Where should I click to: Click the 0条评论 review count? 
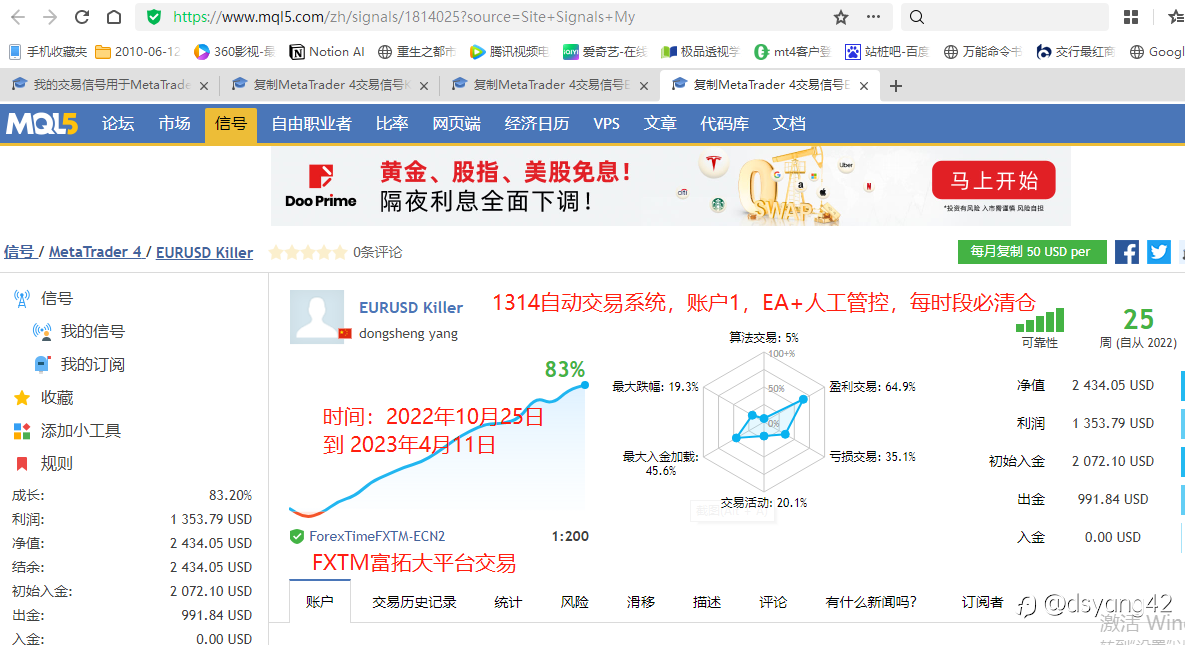point(377,253)
